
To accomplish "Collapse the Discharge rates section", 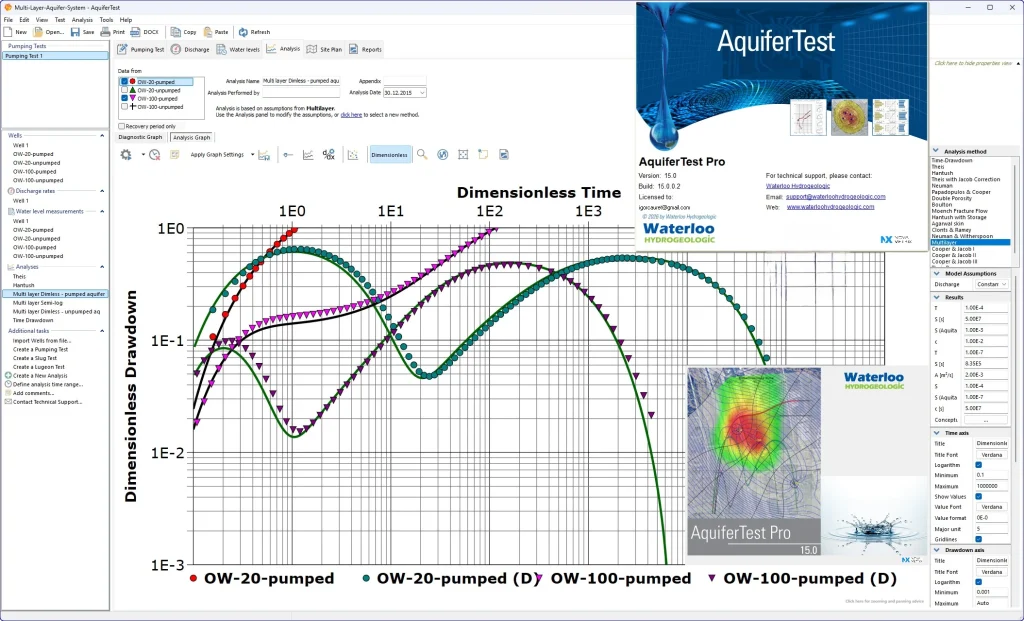I will 102,190.
